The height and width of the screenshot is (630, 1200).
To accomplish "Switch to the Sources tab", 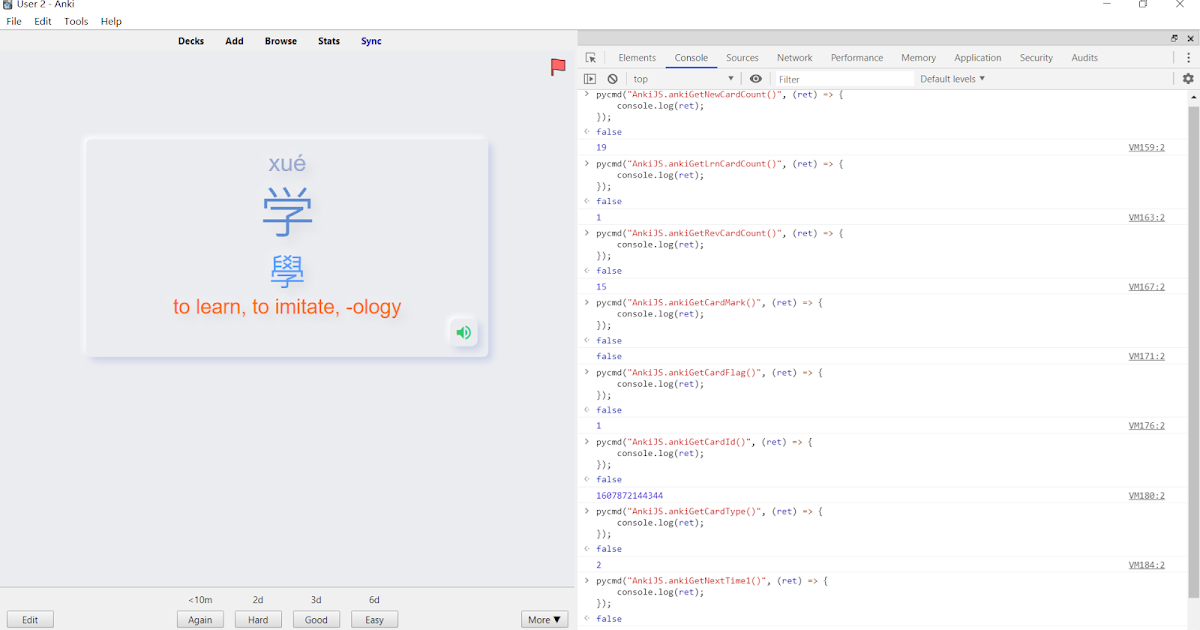I will pyautogui.click(x=742, y=57).
